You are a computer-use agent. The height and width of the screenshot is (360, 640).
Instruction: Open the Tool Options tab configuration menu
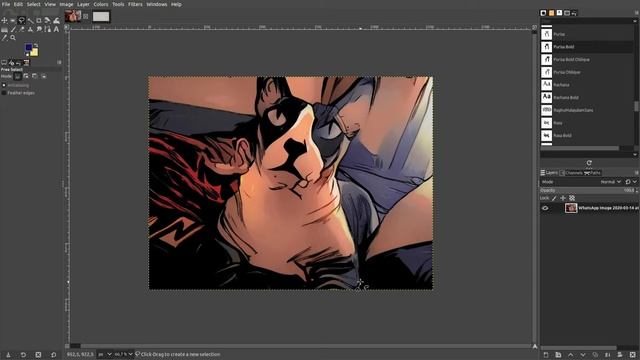59,62
